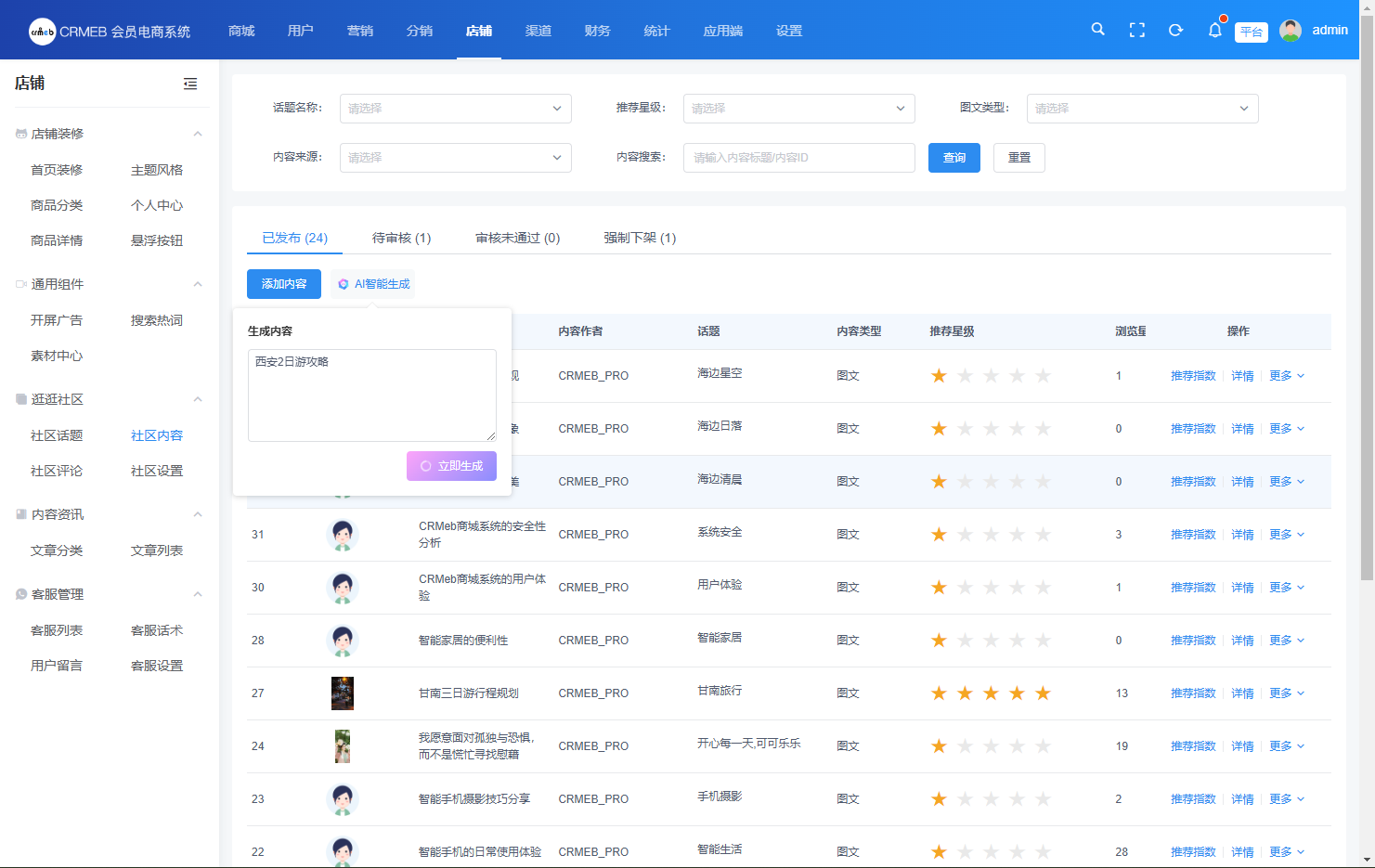Expand 更多 menu for row 27

(1286, 693)
